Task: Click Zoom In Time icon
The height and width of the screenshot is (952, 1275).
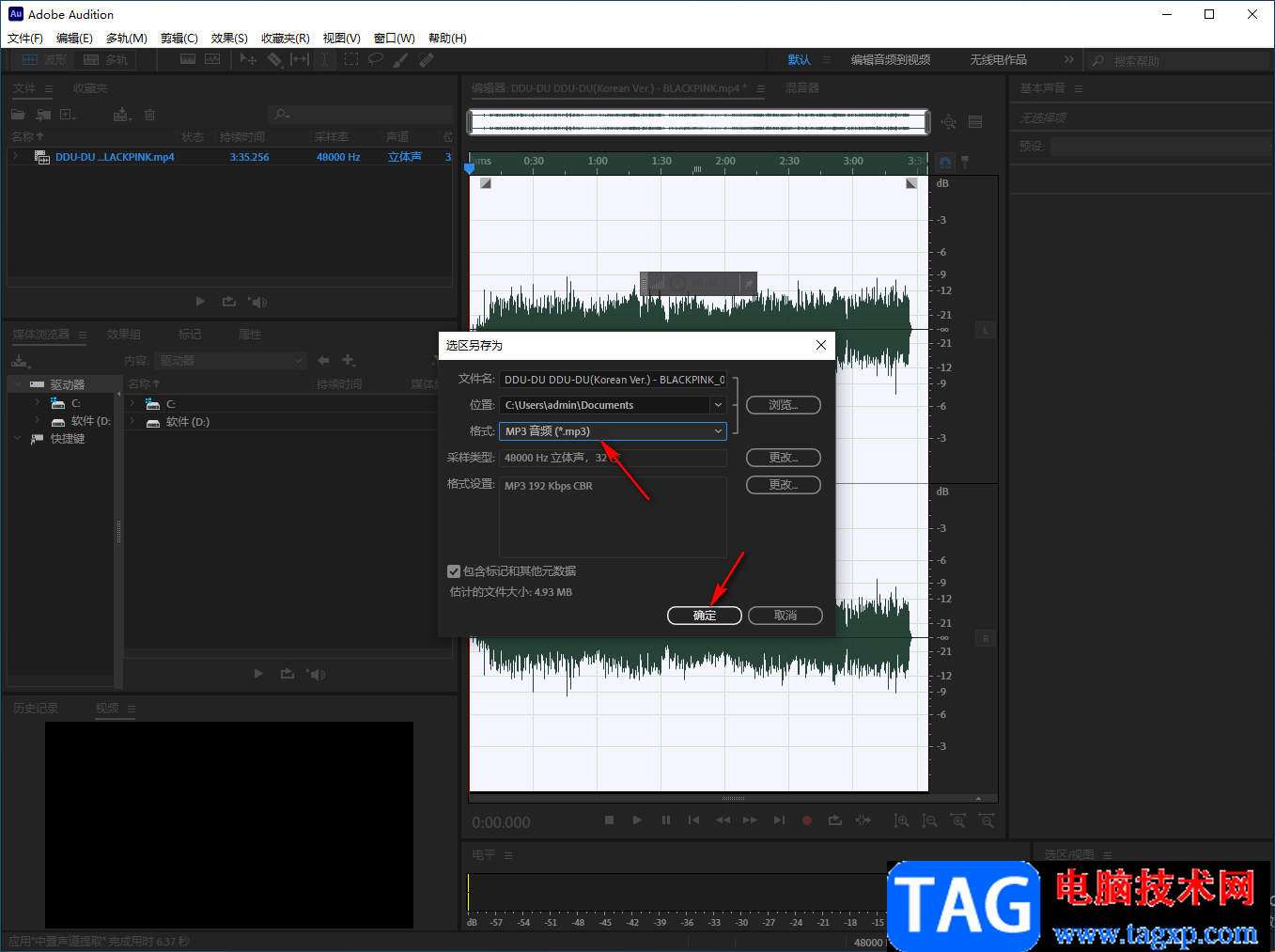Action: click(957, 820)
